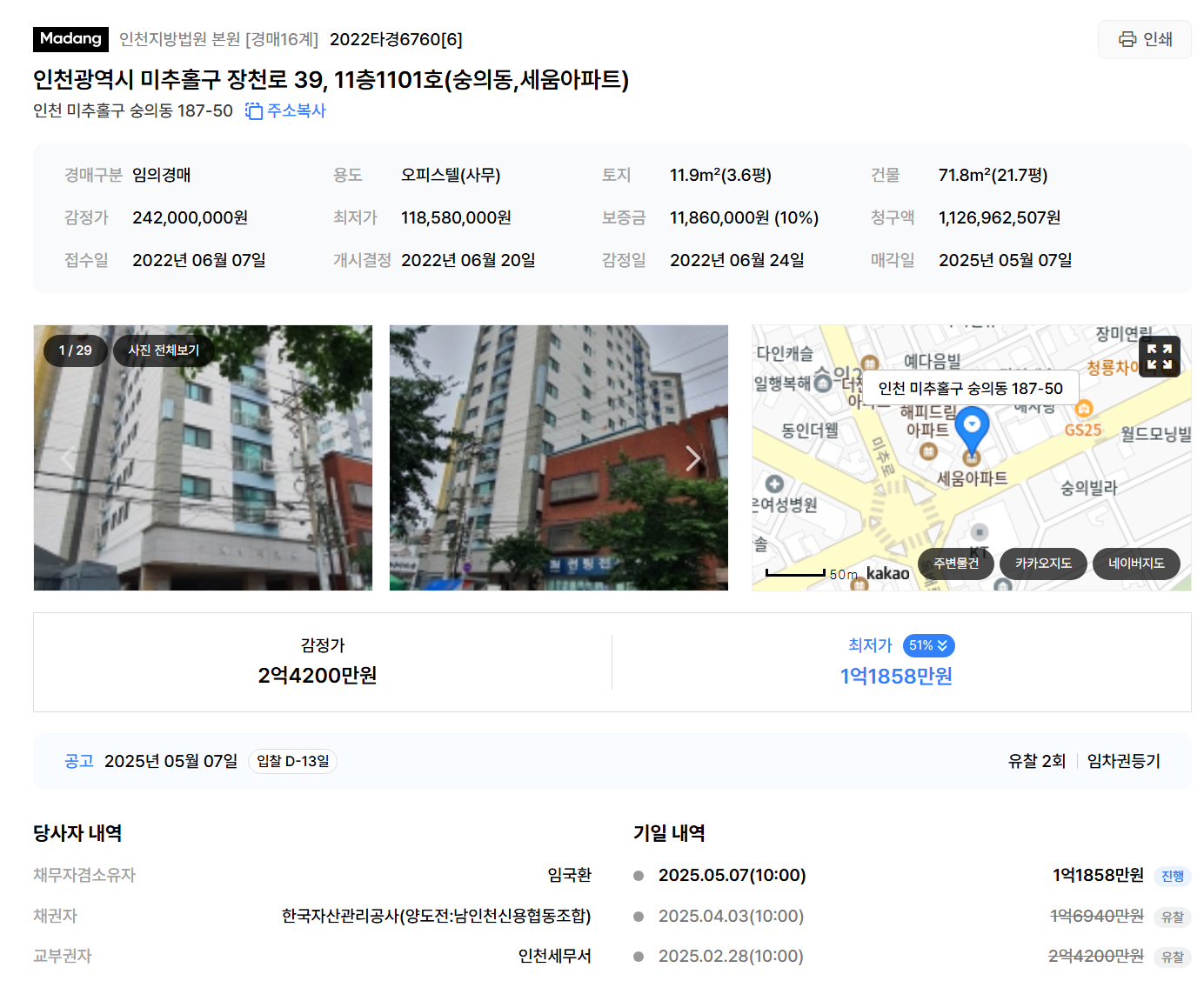The width and height of the screenshot is (1204, 981).
Task: Click the 오피스텔(사무) usage value
Action: pos(451,175)
